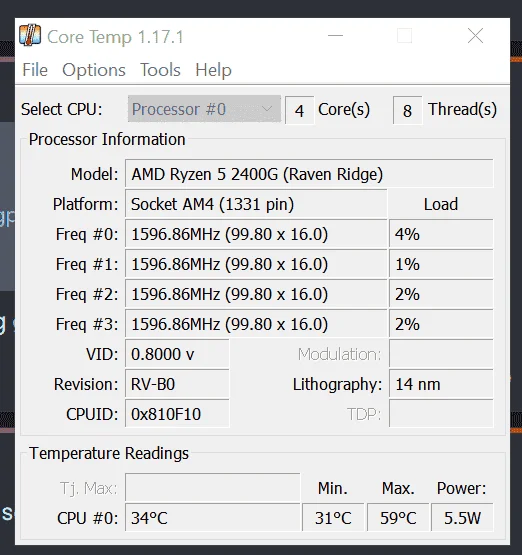This screenshot has width=522, height=555.
Task: Click the Min. column header
Action: tap(333, 488)
